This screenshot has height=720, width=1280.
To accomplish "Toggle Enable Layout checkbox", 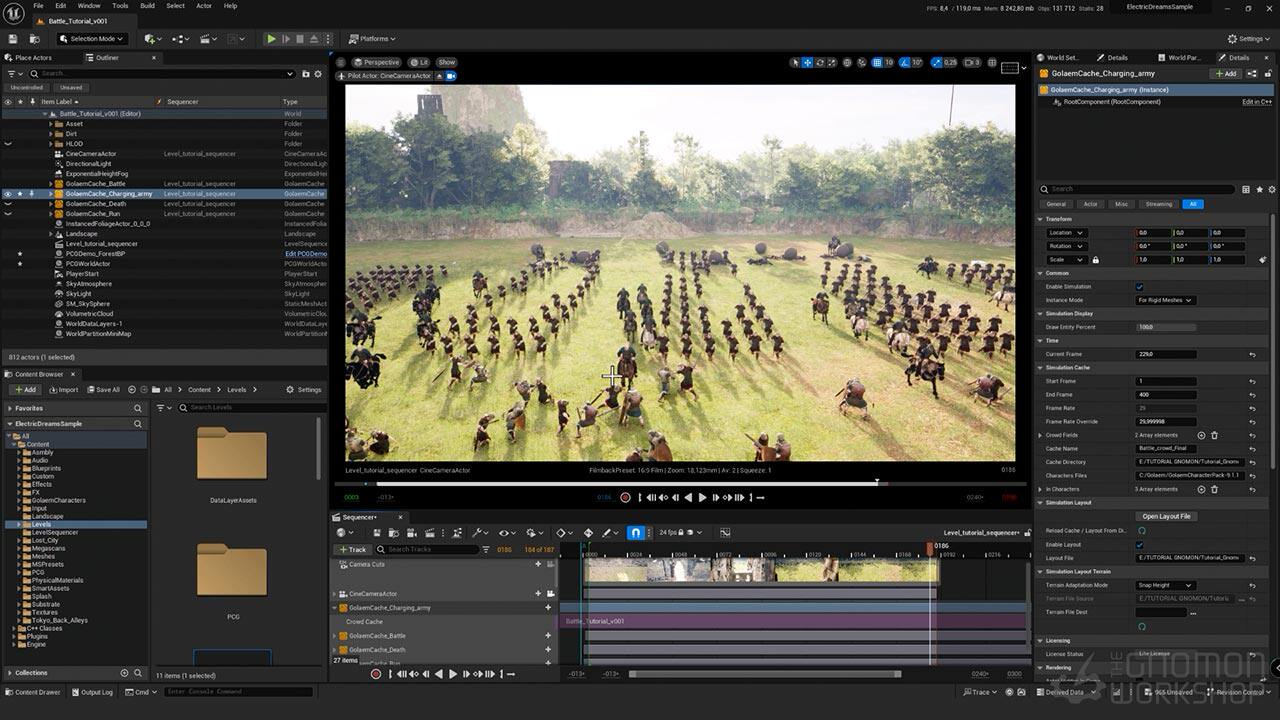I will [x=1139, y=545].
